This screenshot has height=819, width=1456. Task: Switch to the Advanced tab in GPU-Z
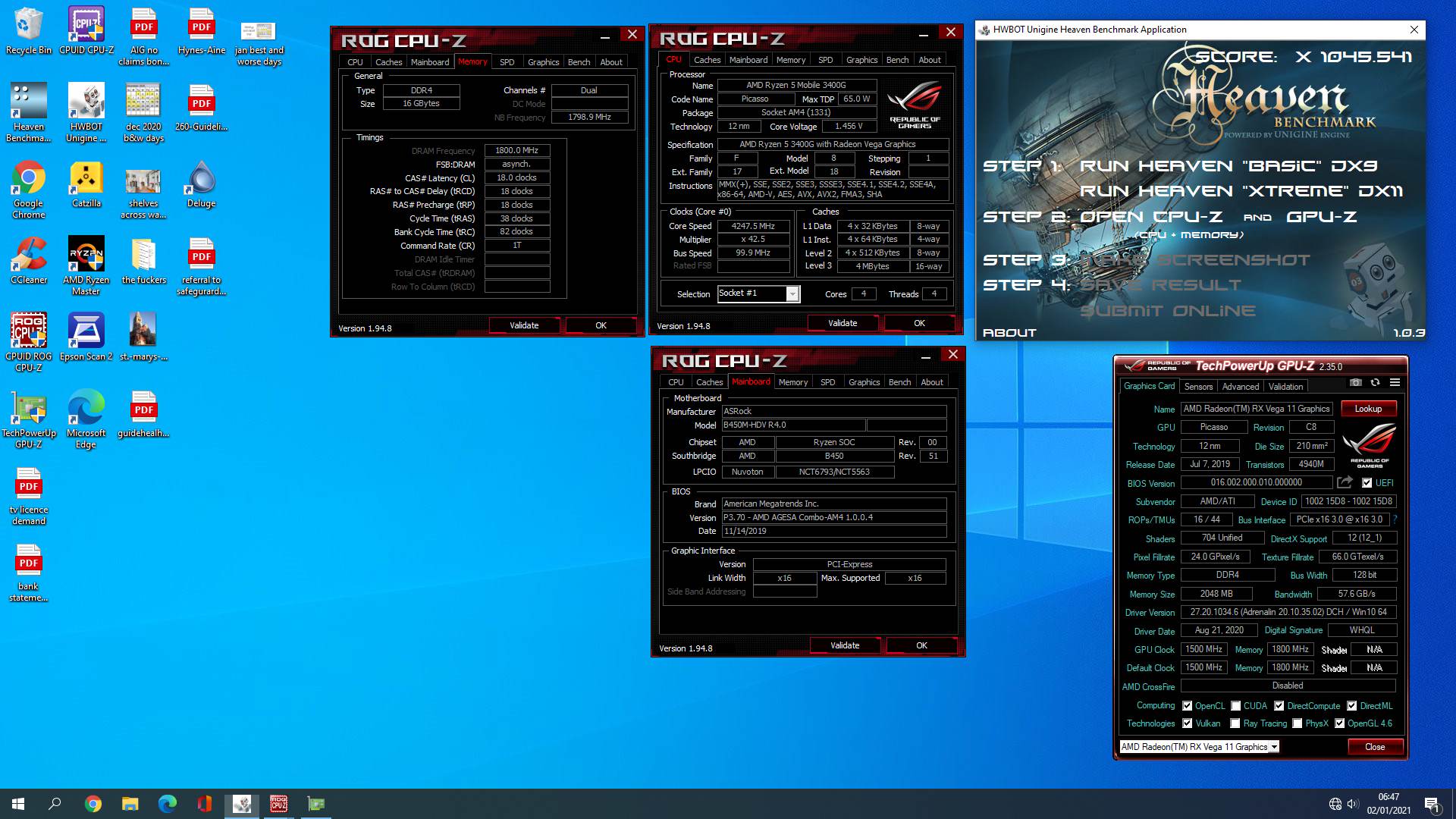tap(1241, 387)
